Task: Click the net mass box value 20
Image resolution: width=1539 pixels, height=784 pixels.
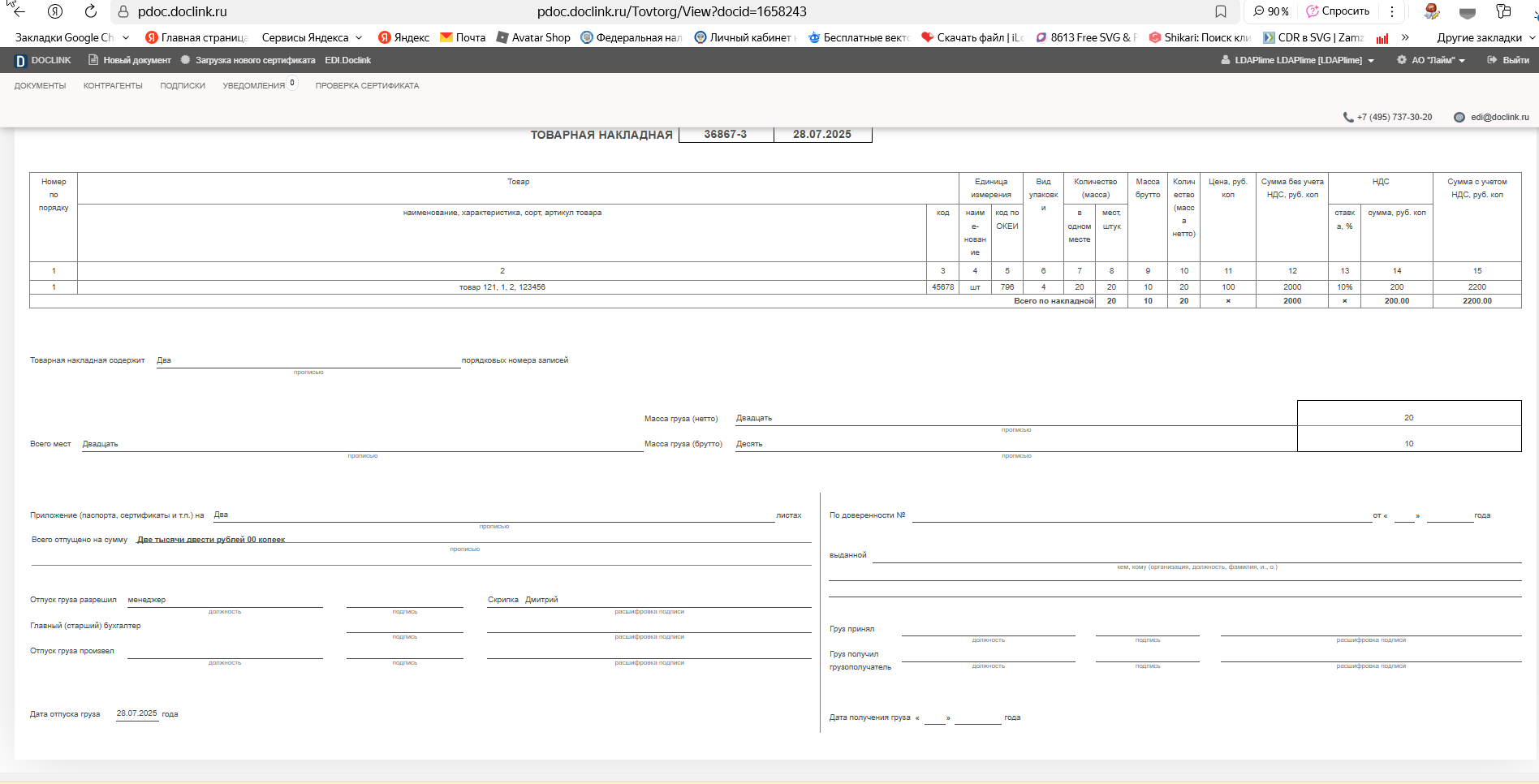Action: [1409, 417]
